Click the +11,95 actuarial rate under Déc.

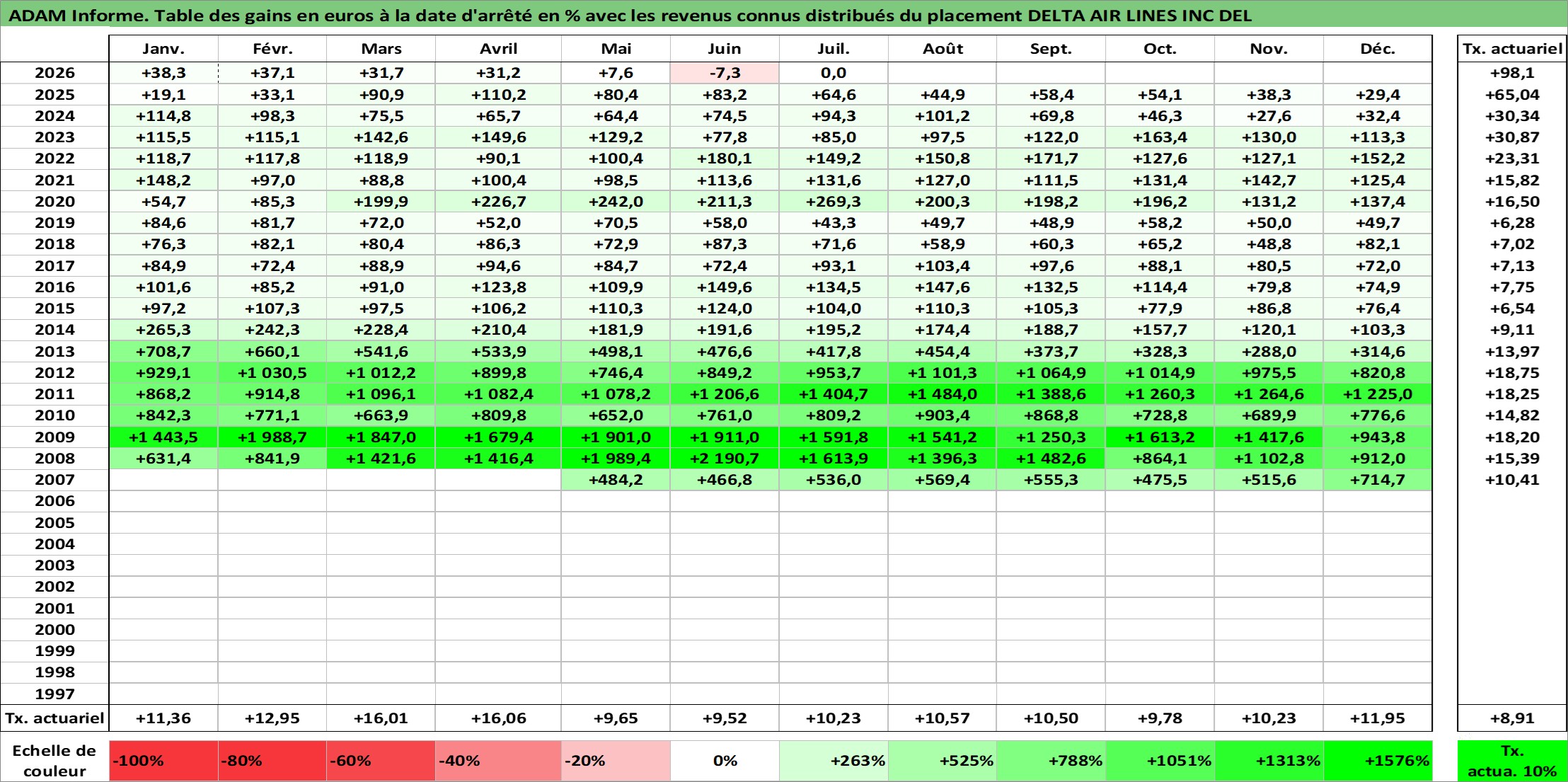coord(1378,718)
